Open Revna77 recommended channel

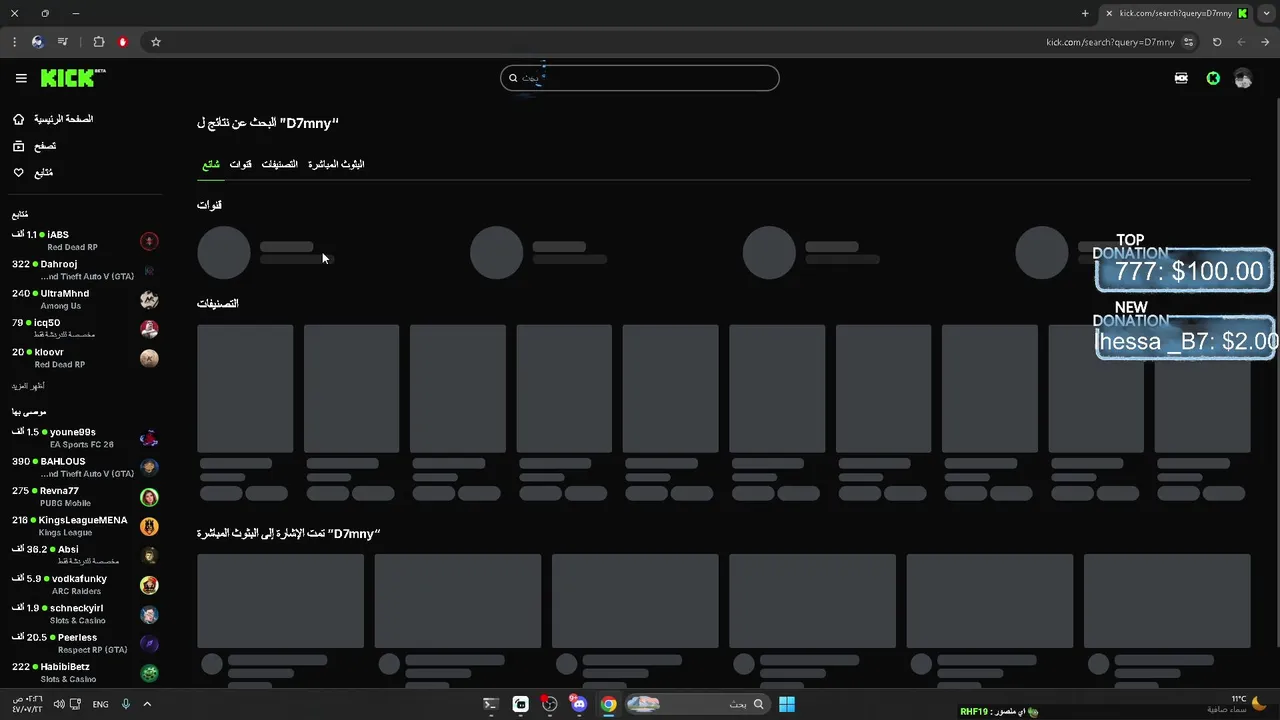click(x=85, y=497)
